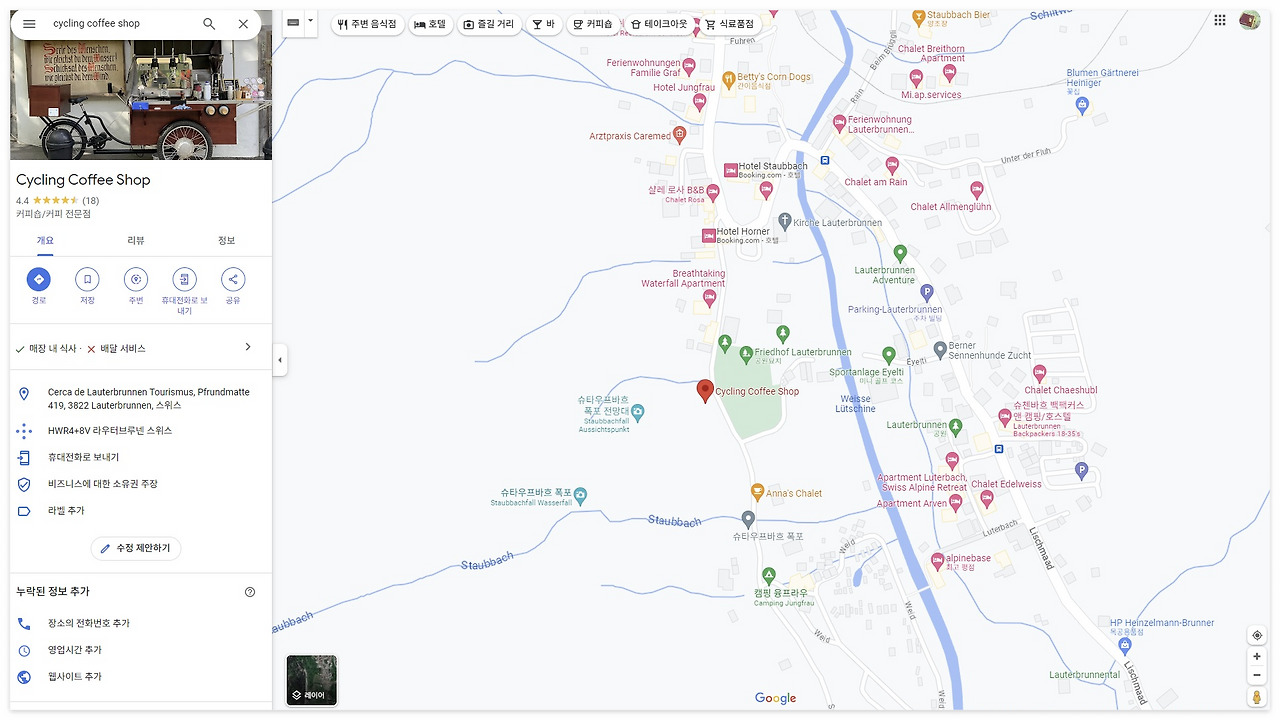Click 장소의 전화번호 추가
1280x720 pixels.
[141, 623]
